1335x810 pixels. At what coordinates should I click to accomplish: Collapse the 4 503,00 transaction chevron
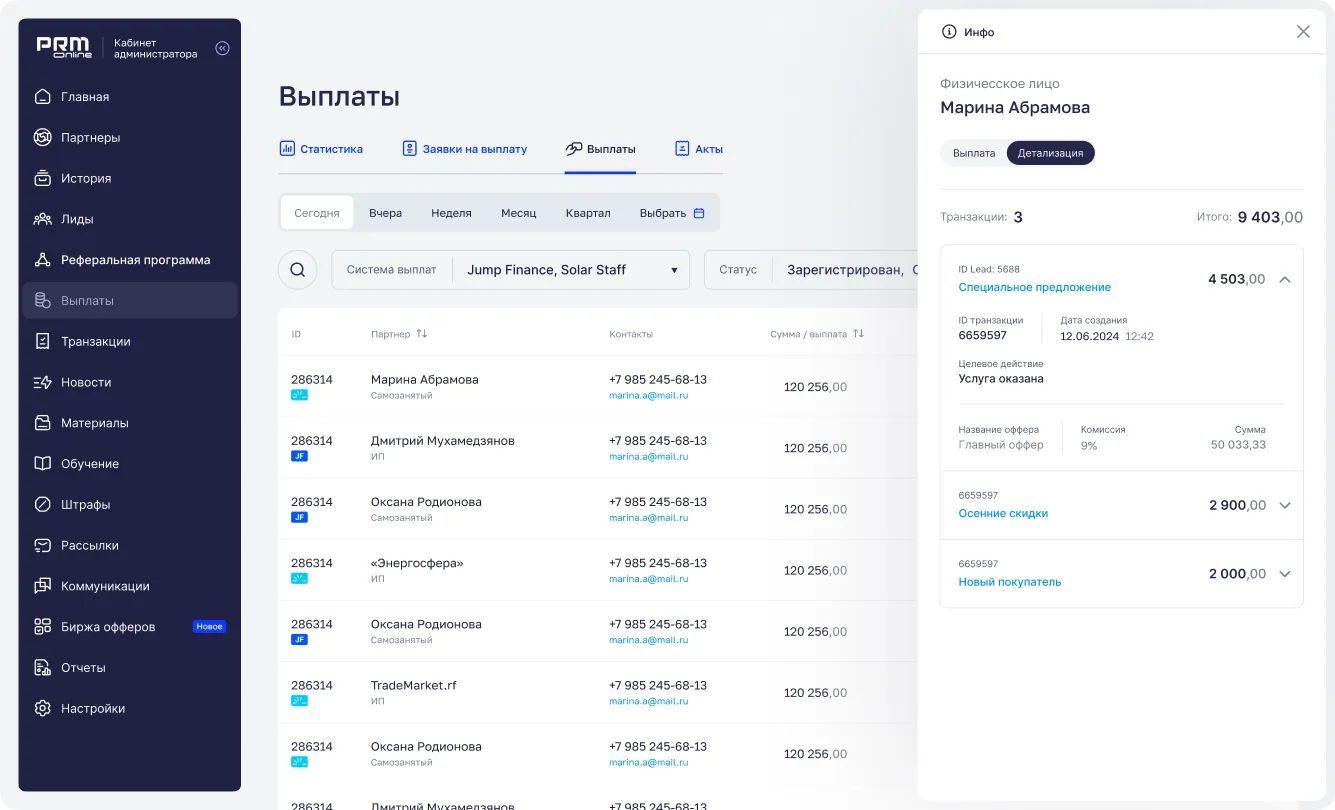click(1285, 280)
